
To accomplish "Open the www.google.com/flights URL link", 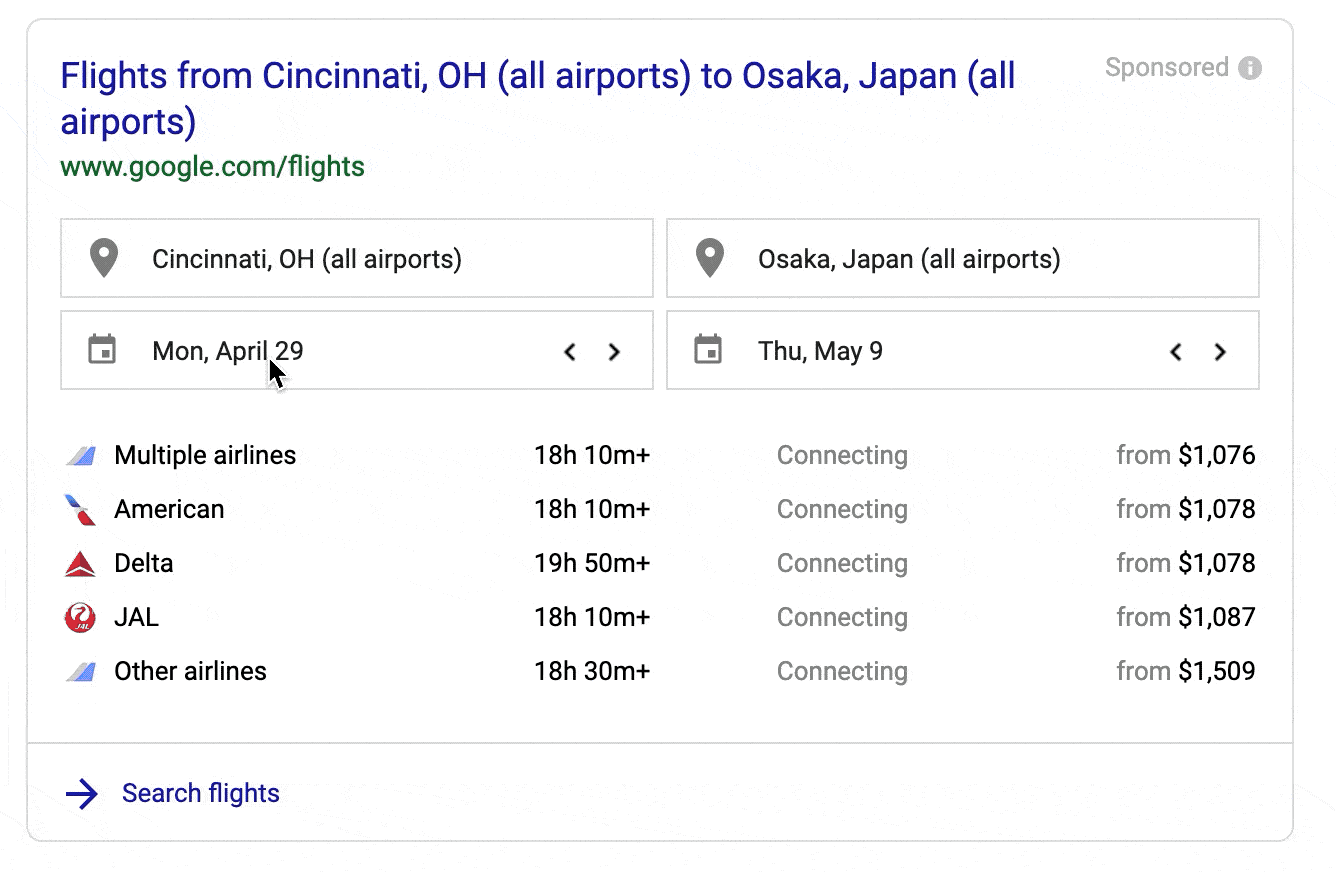I will [x=212, y=167].
